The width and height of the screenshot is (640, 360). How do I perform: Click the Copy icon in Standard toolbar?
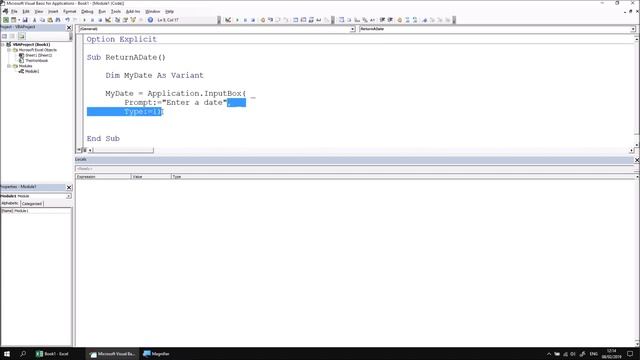(42, 20)
